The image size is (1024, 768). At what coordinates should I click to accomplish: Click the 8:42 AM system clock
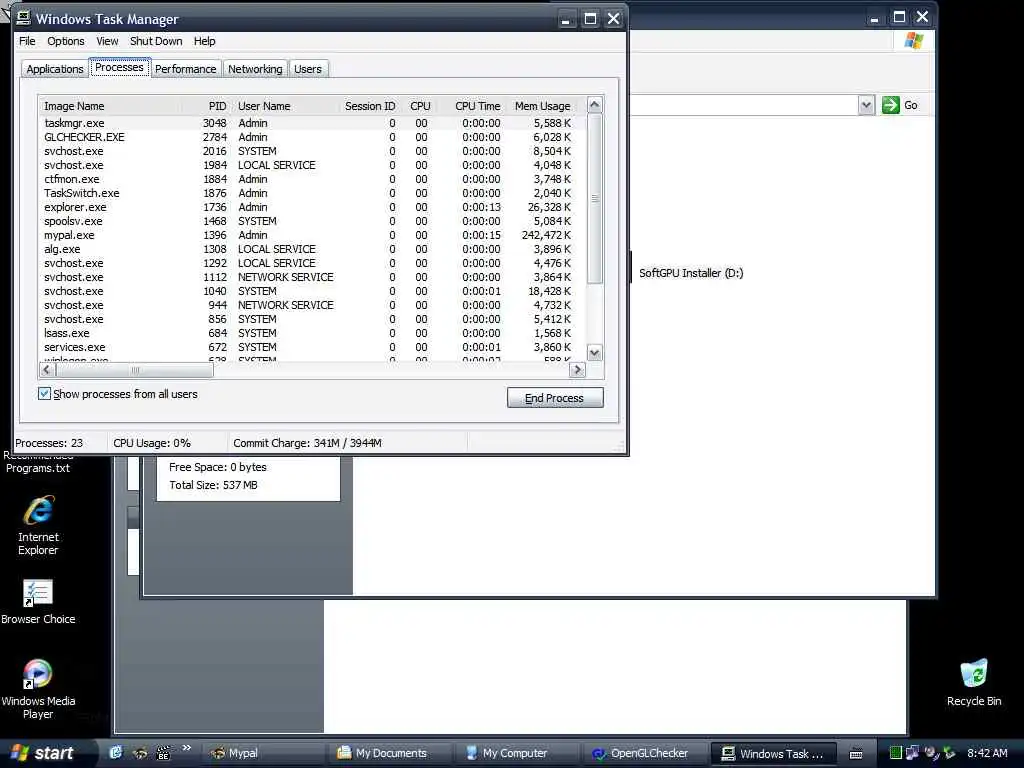point(987,753)
